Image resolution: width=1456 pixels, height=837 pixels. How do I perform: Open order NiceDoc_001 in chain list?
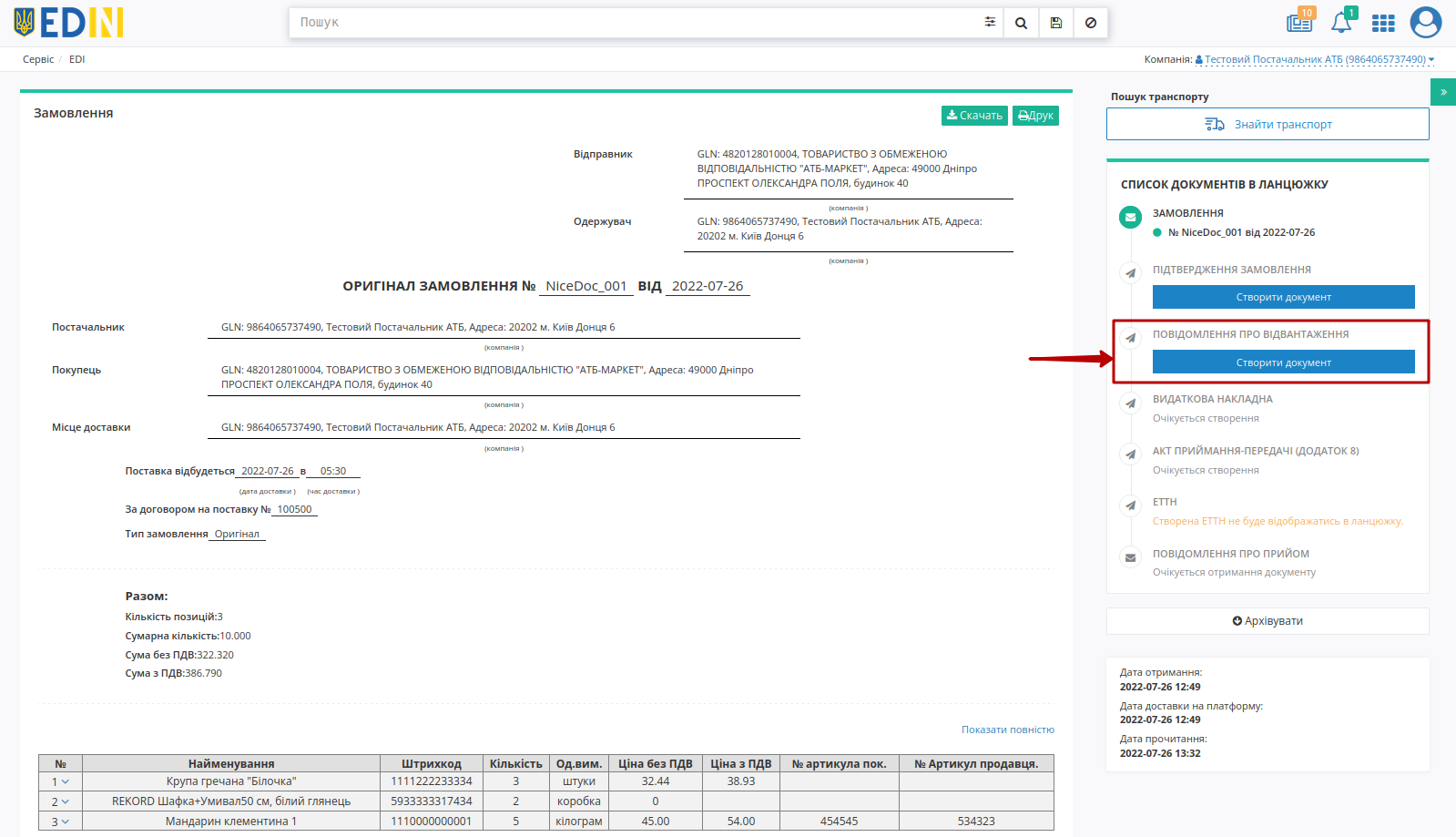pos(1241,232)
